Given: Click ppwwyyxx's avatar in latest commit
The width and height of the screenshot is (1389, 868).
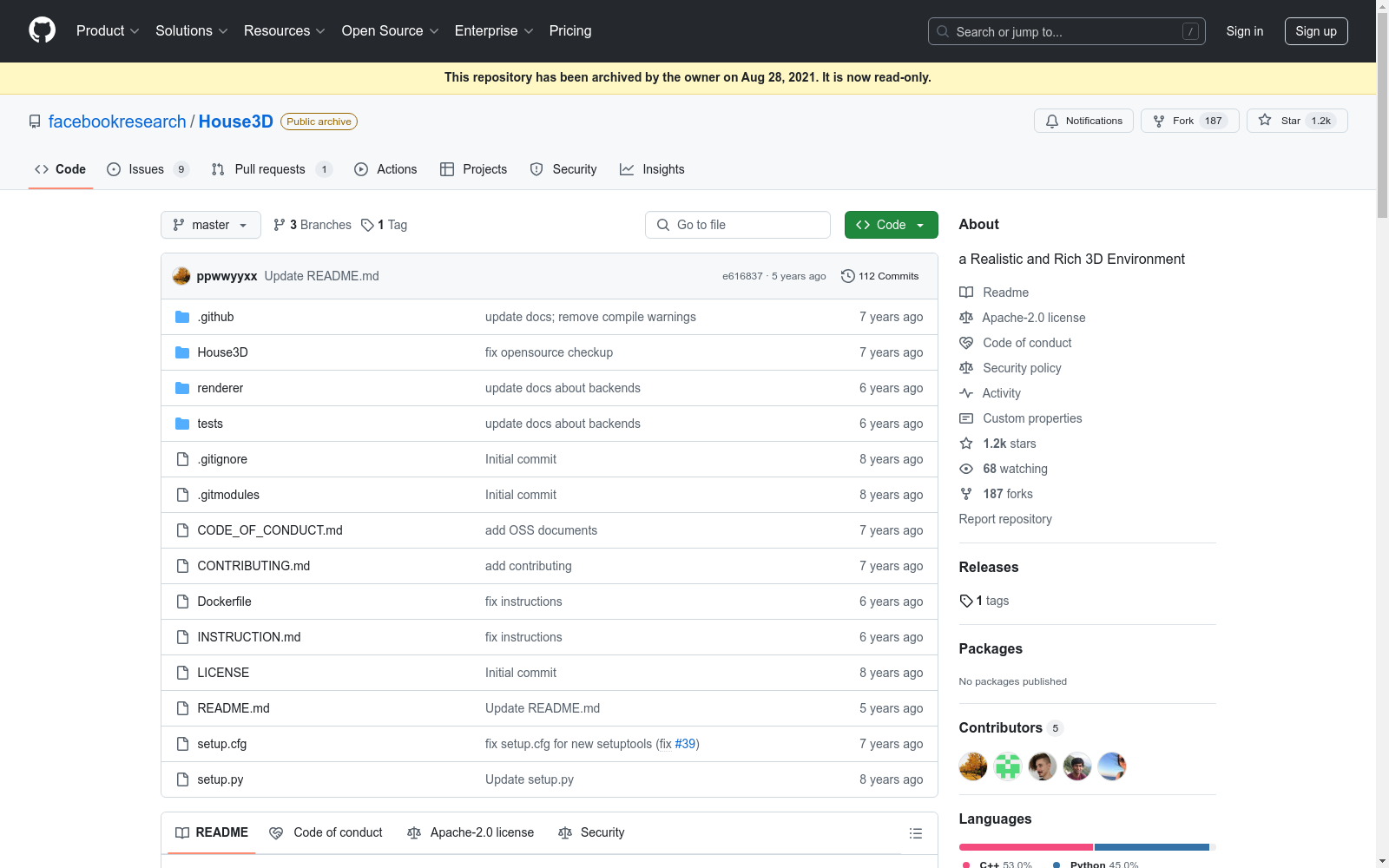Looking at the screenshot, I should coord(181,276).
